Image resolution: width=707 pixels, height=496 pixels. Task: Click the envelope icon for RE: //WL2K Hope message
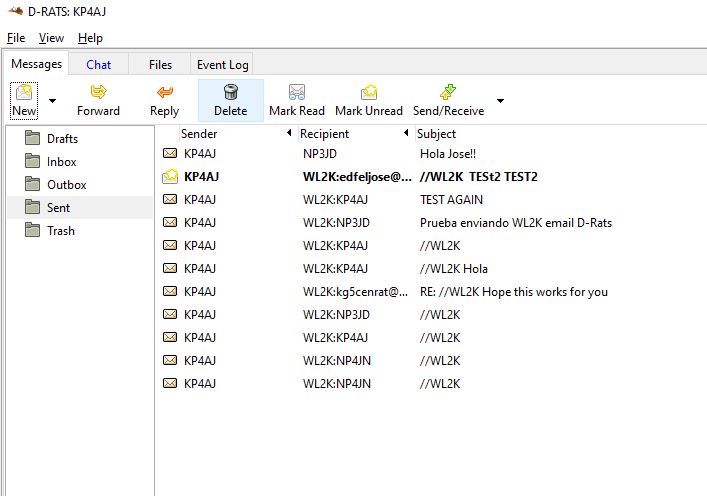(x=170, y=291)
